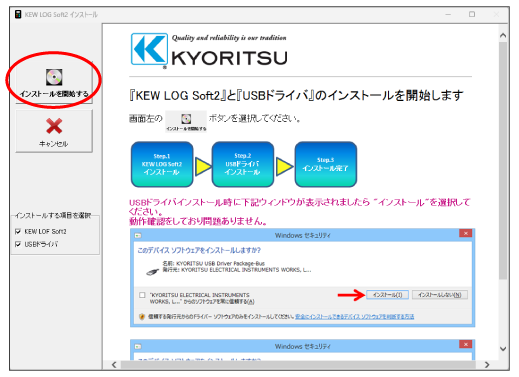The height and width of the screenshot is (377, 519).
Task: Click the インストール(I) button in security dialog
Action: 387,295
